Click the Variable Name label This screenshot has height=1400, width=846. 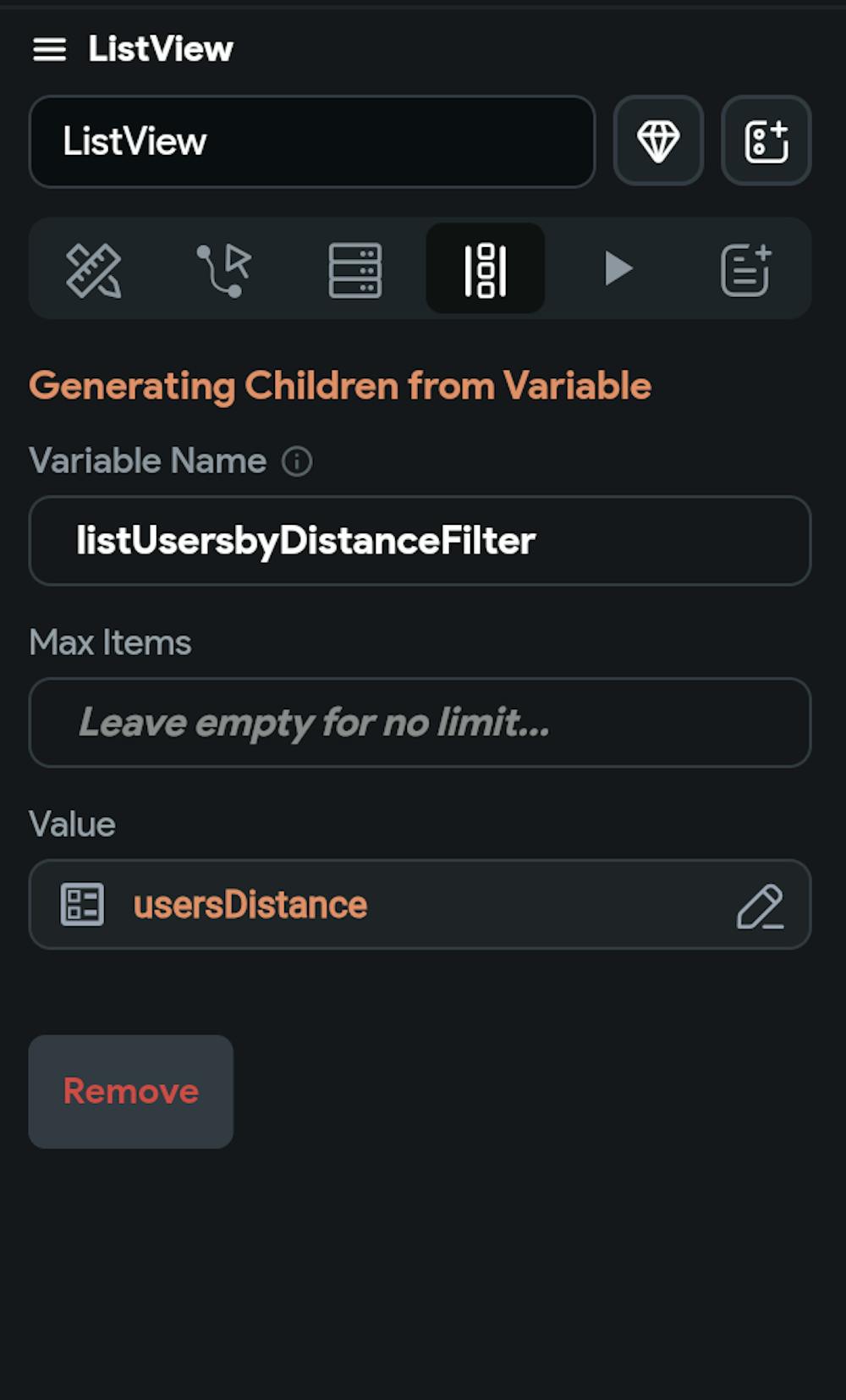(x=148, y=461)
